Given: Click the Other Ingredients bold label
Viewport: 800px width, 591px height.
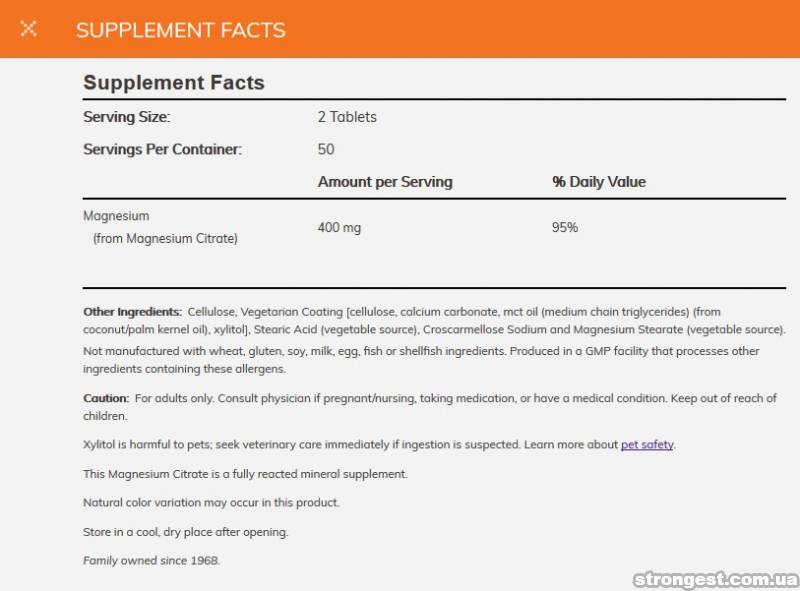Looking at the screenshot, I should pos(132,312).
